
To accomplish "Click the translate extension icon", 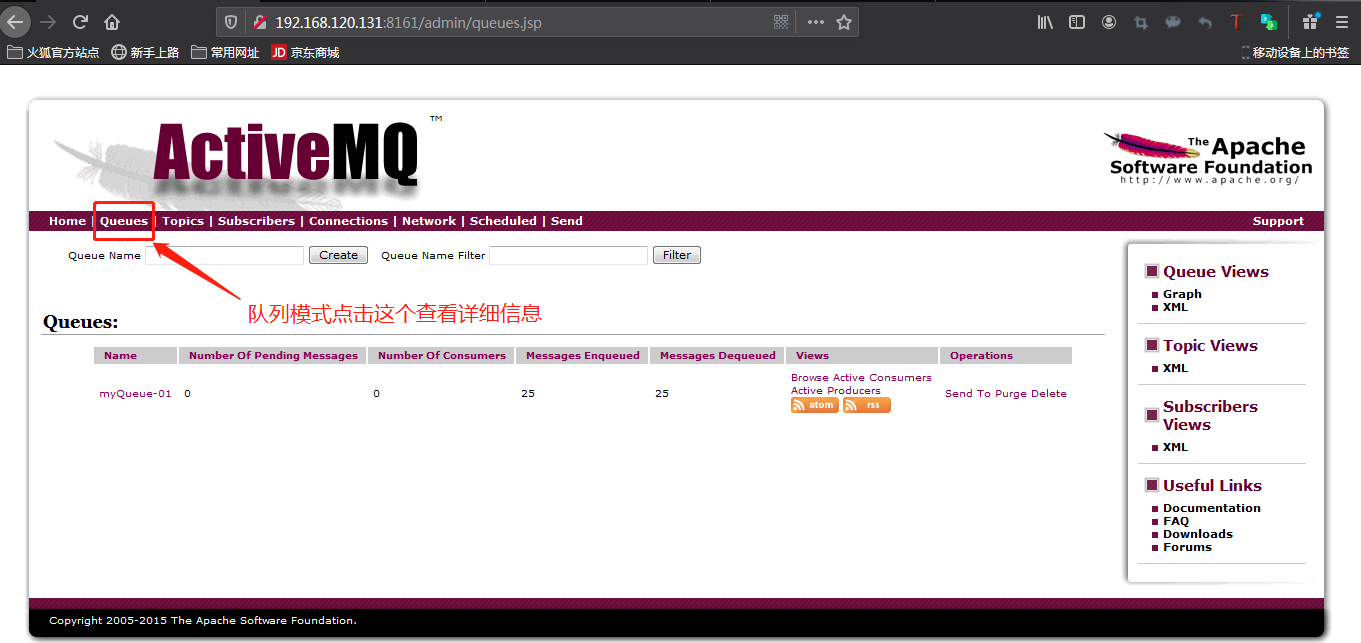I will point(1268,22).
